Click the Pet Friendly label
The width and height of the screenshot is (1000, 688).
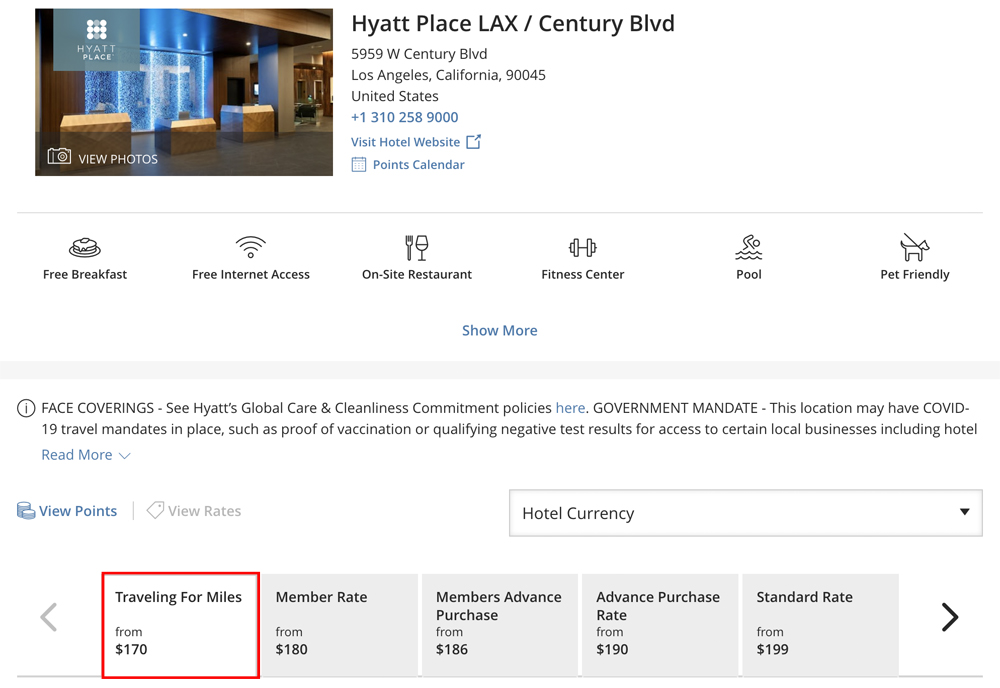[915, 274]
